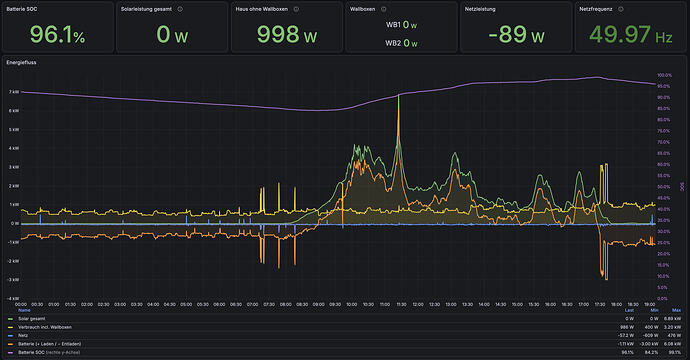This screenshot has width=690, height=360.
Task: Click the 0 W label on left axis
Action: (15, 223)
